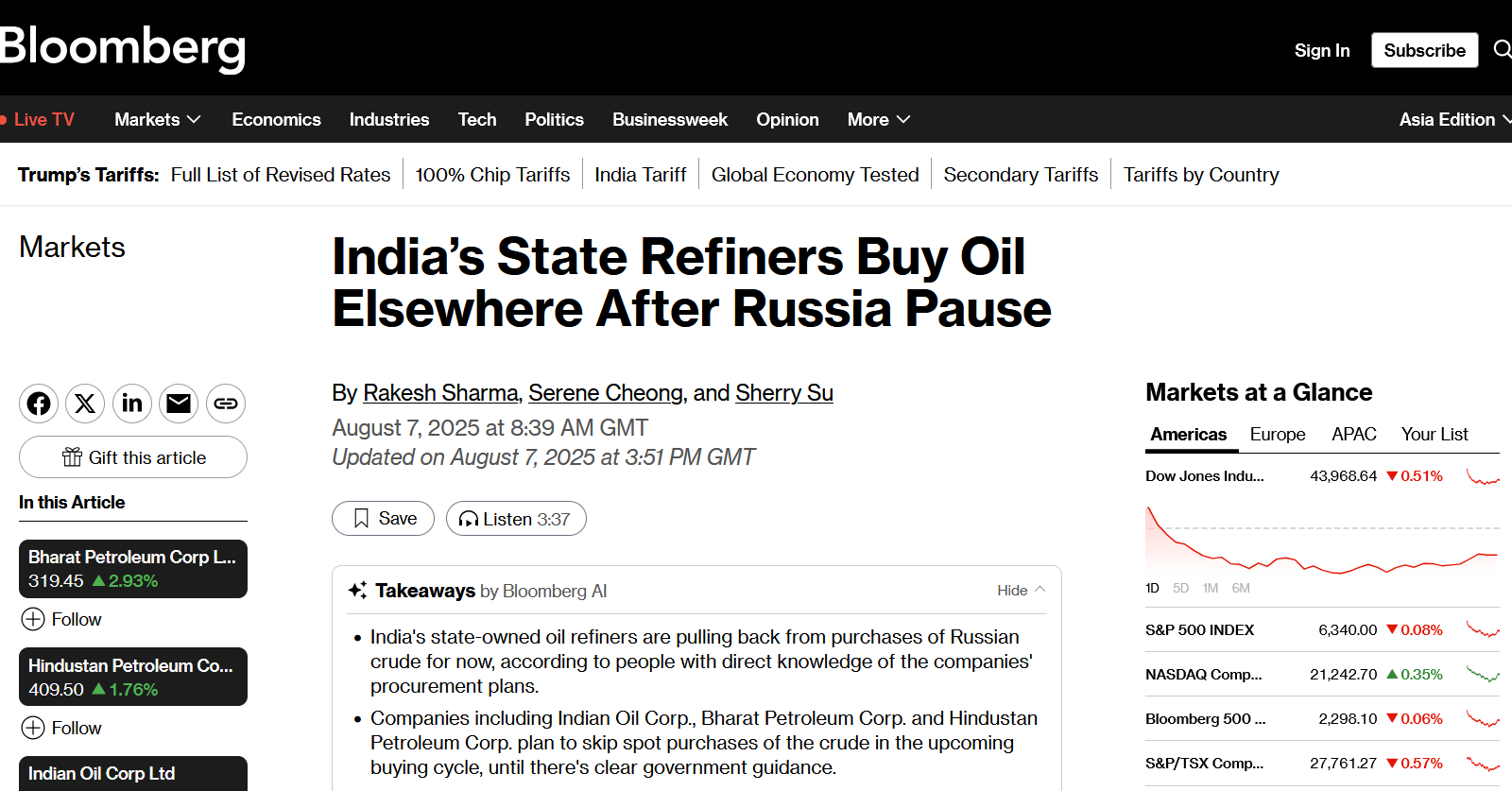
Task: Gift this article button
Action: pos(133,457)
